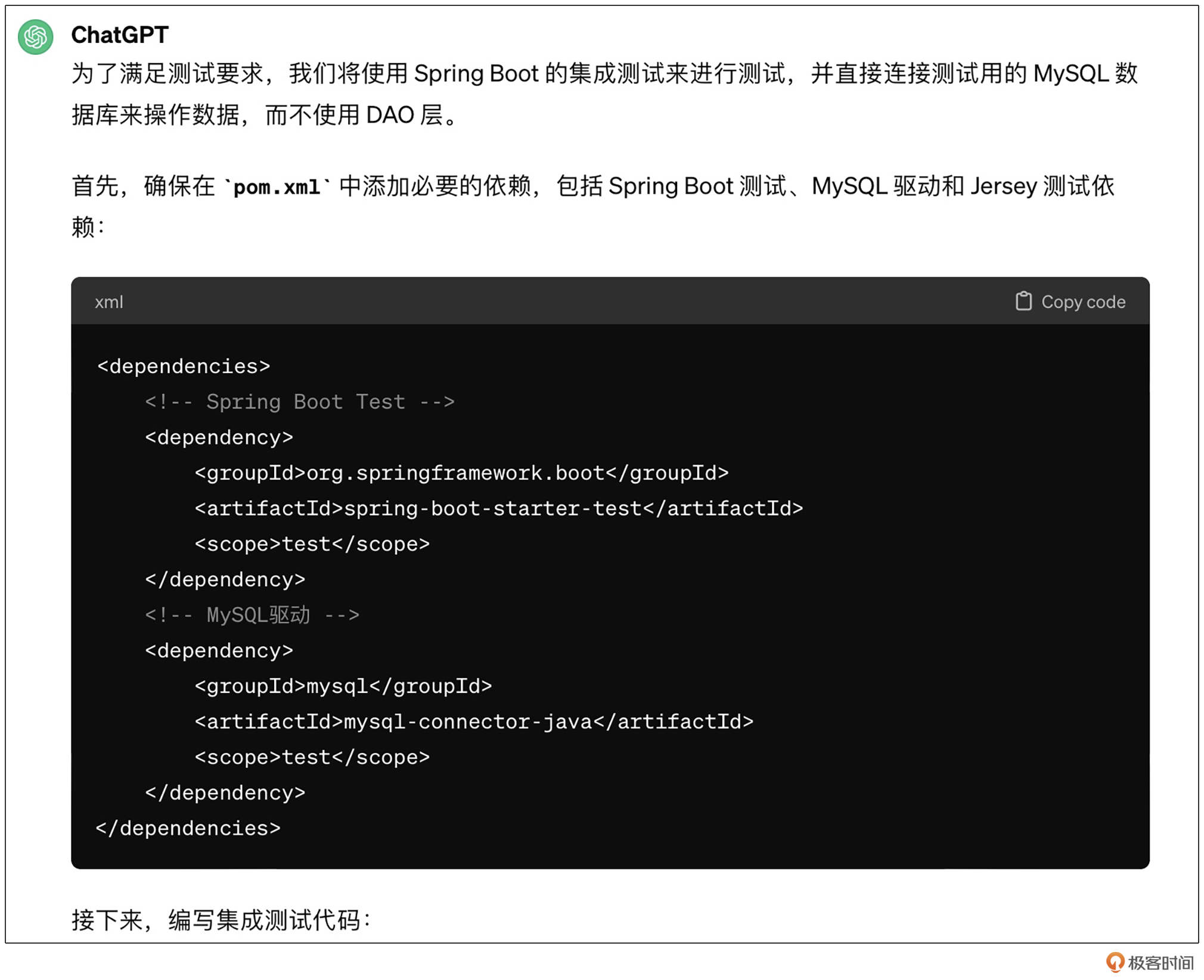Click the first <scope>test</scope> line under spring-boot-starter-test
The height and width of the screenshot is (980, 1204).
tap(312, 544)
